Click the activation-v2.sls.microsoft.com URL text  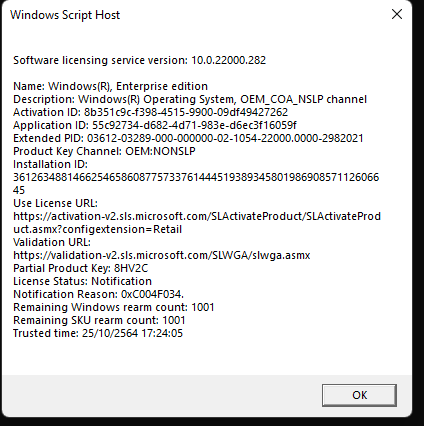click(197, 223)
